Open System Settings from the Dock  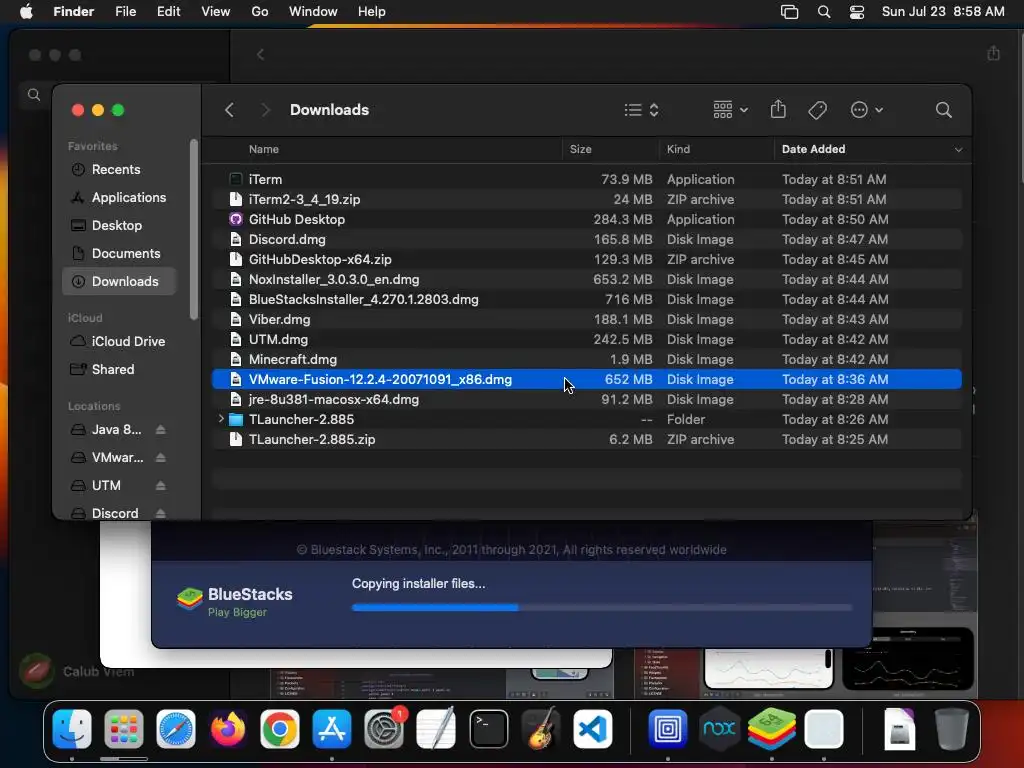(384, 729)
